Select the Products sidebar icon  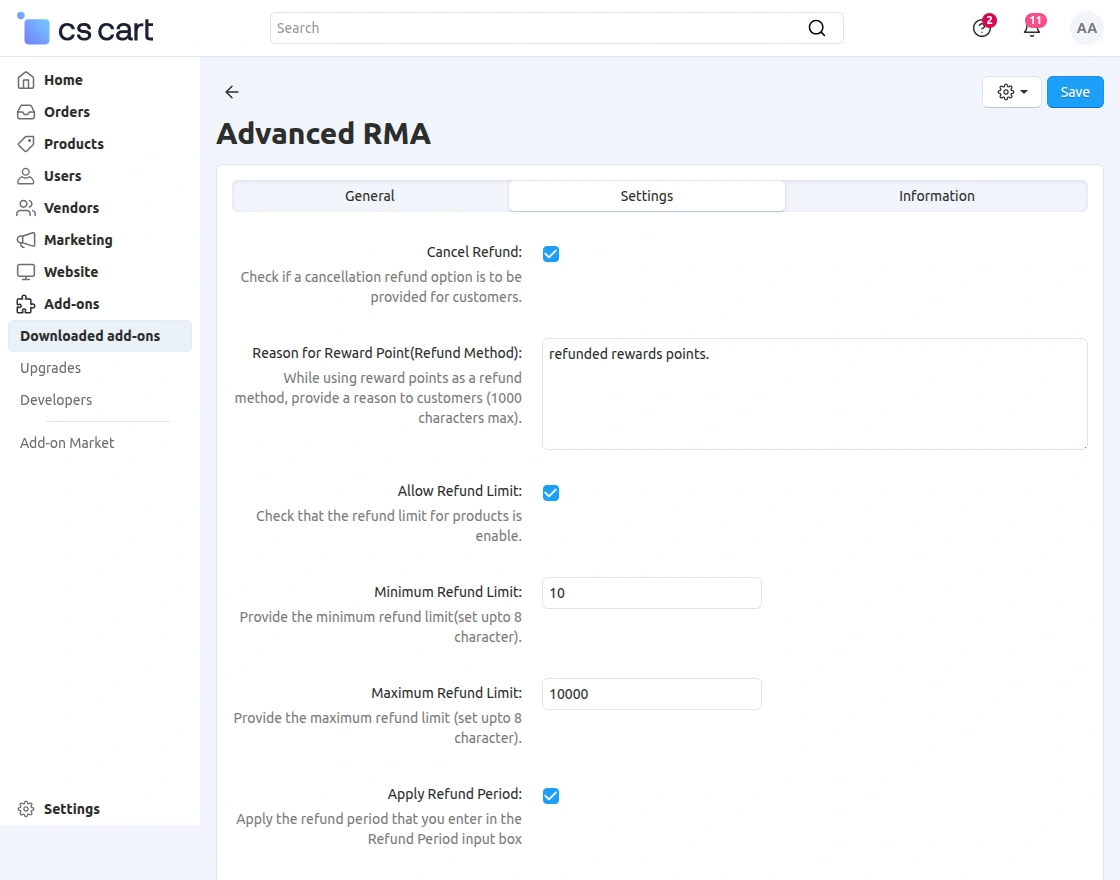[25, 143]
